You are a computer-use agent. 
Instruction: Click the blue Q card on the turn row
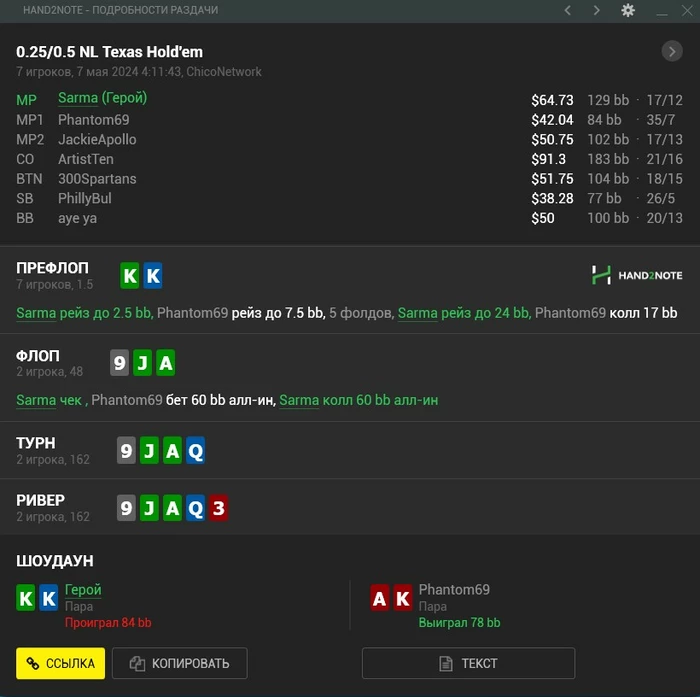(x=196, y=451)
